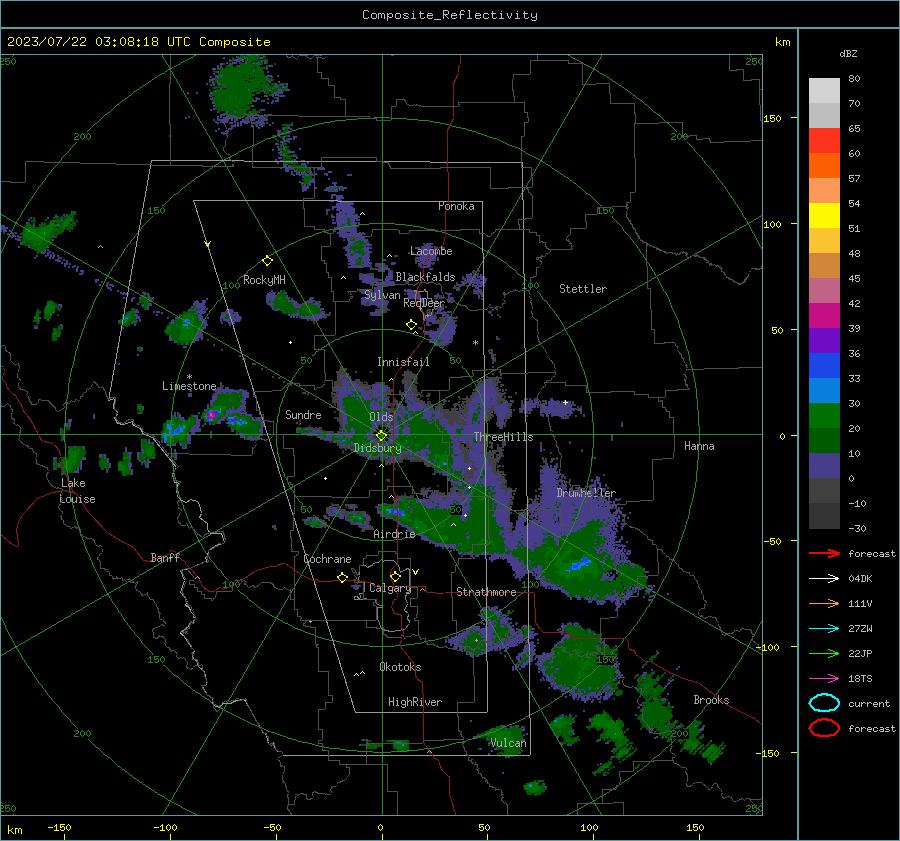Click the yellow diamond marker above Calgary

coord(395,576)
